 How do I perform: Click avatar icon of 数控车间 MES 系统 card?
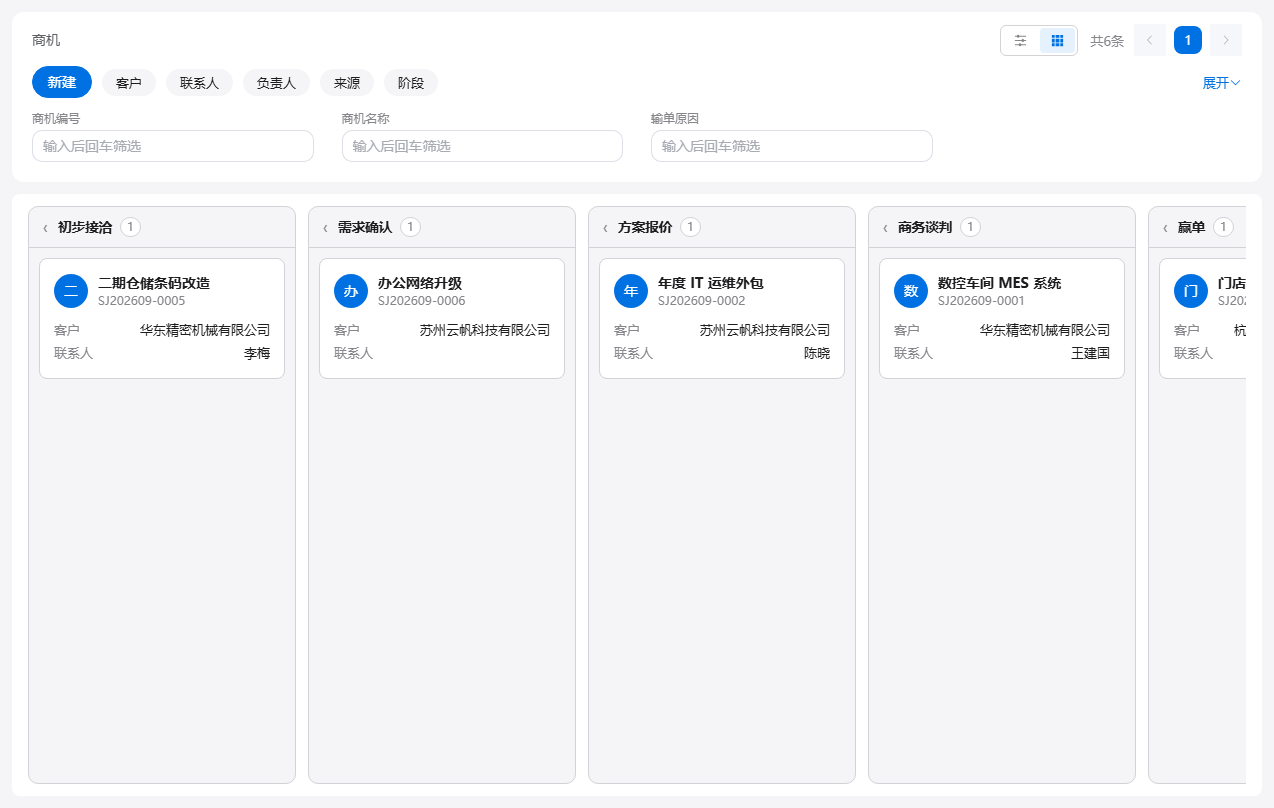pos(911,291)
